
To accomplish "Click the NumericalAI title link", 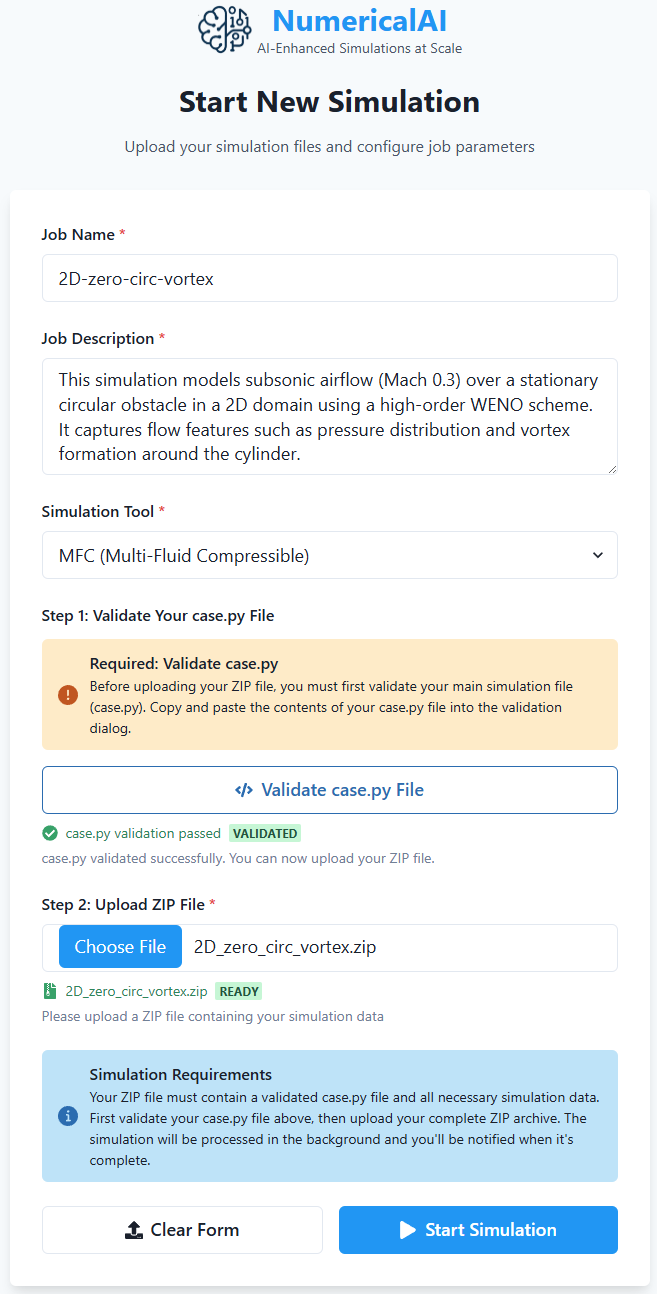I will [359, 21].
